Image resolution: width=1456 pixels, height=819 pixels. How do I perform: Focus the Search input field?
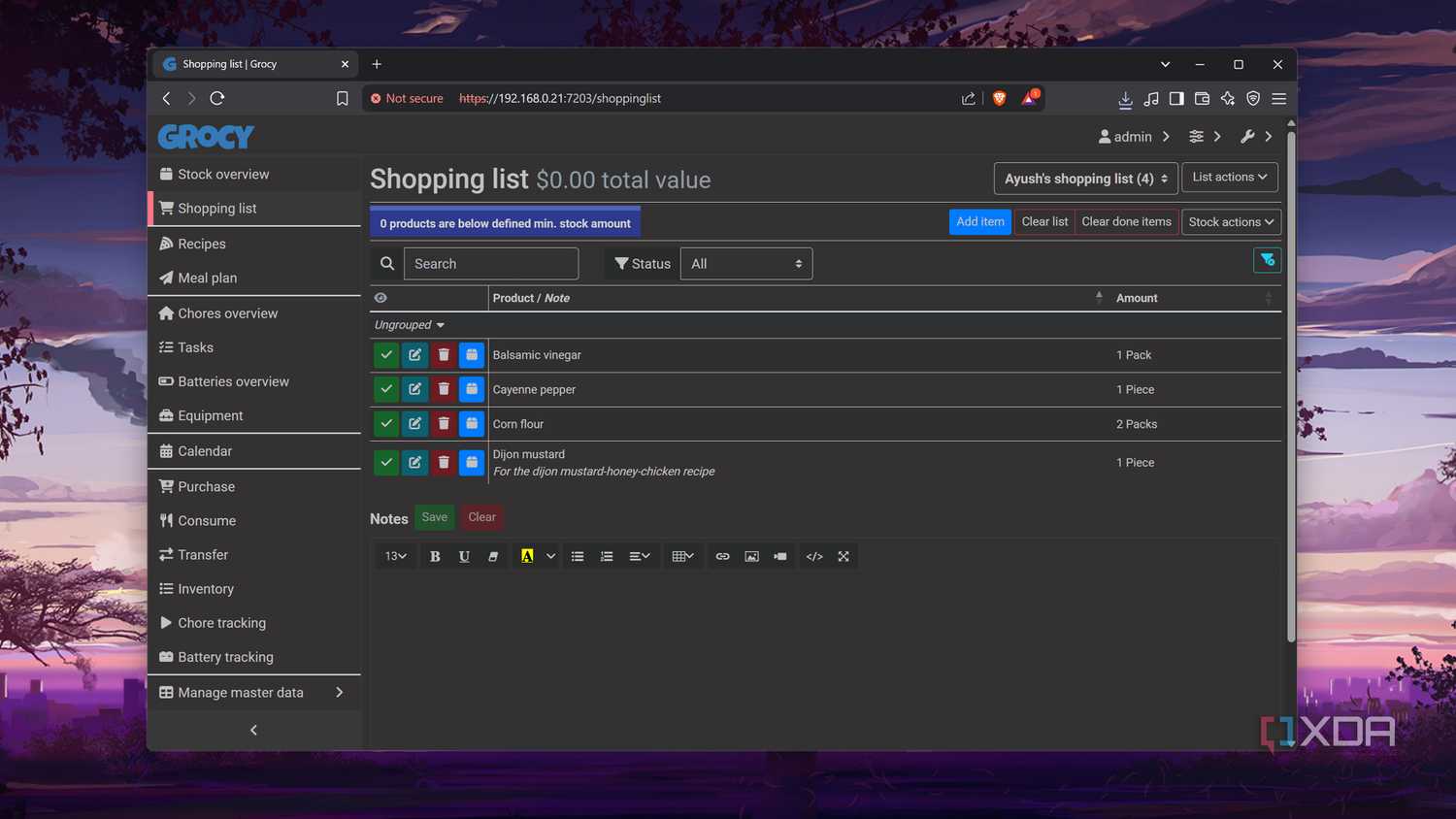point(490,264)
